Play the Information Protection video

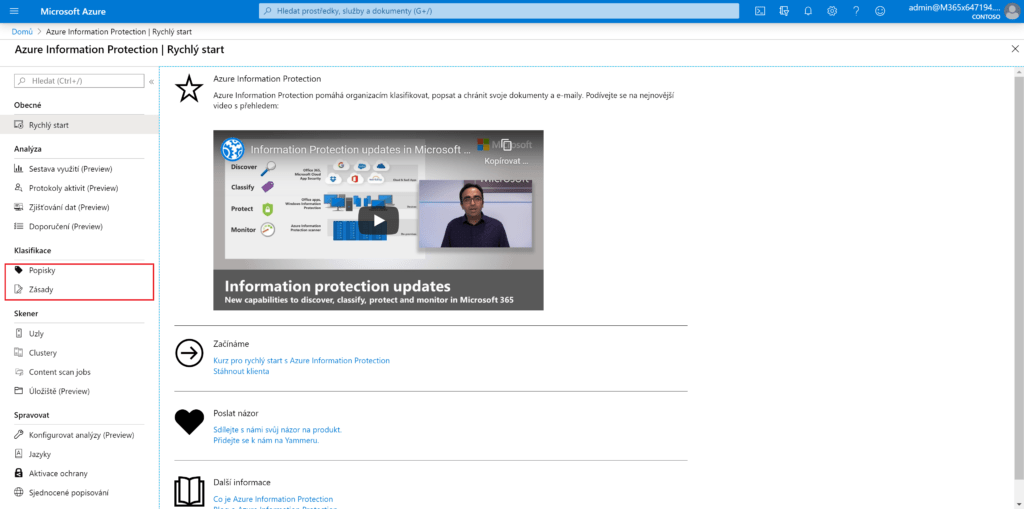coord(378,220)
